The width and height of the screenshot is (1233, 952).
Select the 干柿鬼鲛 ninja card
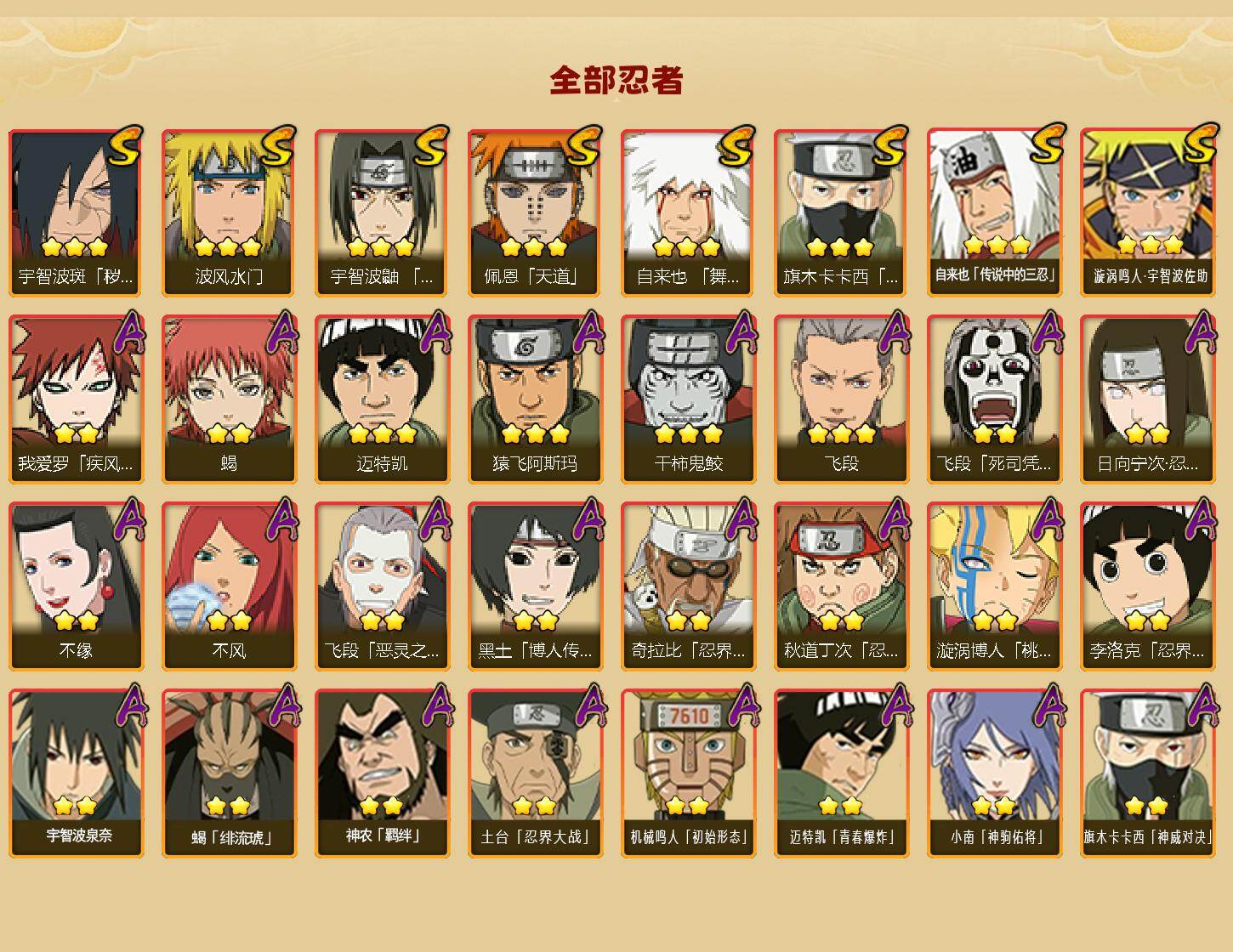(x=688, y=399)
